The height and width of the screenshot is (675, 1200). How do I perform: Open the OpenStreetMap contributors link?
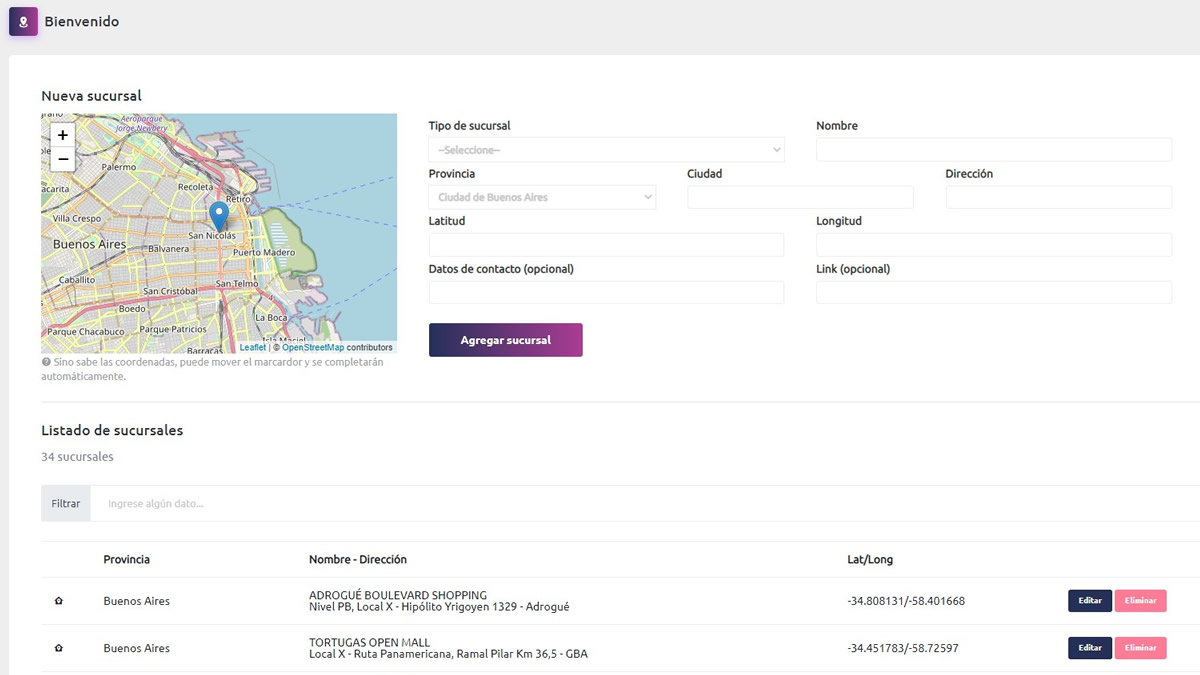312,348
